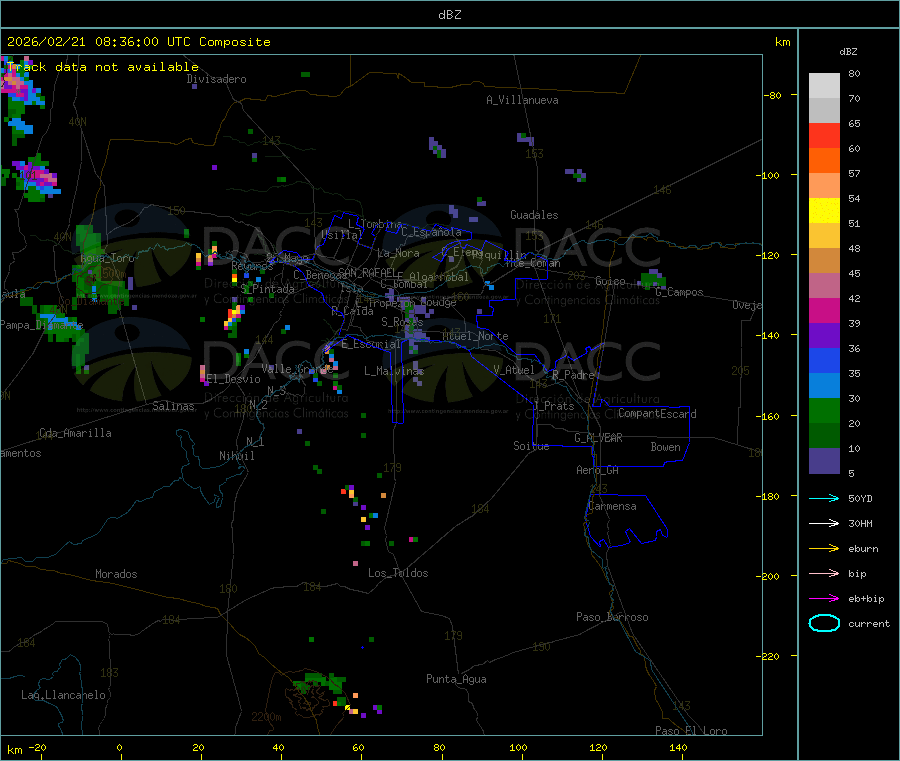Click the 'Morados' map label
The image size is (900, 761).
[116, 574]
